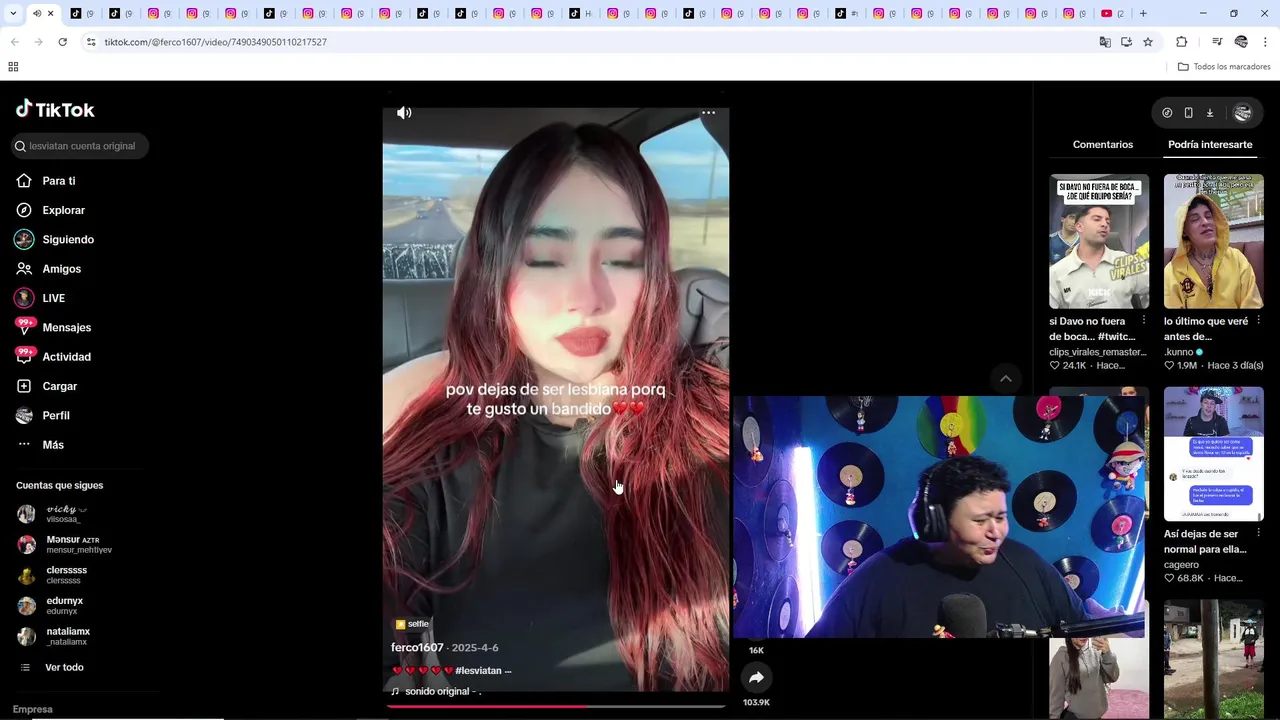
Task: Open options for 'Así dejas de ser' video
Action: (1258, 534)
